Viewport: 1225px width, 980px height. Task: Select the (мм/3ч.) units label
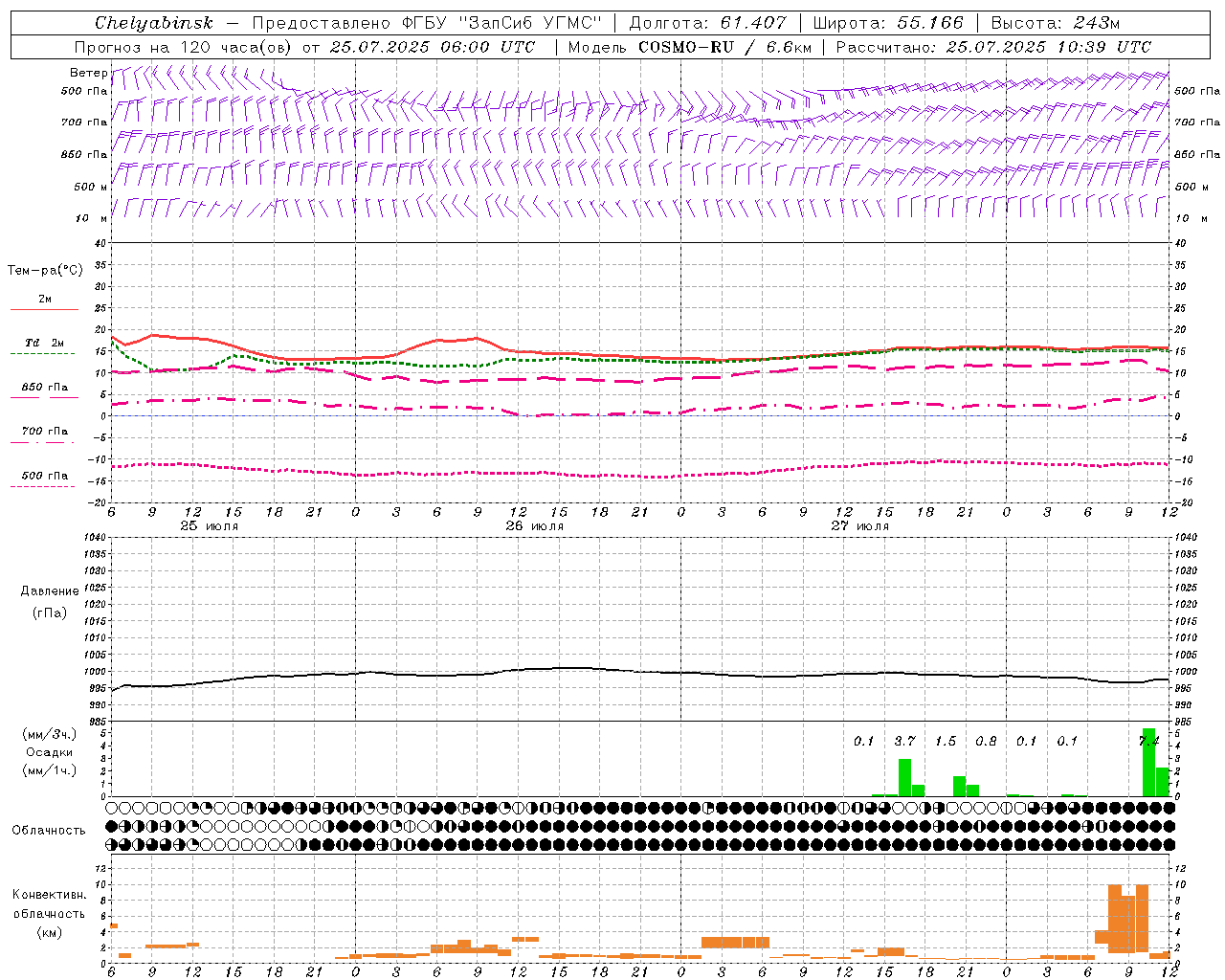[50, 734]
